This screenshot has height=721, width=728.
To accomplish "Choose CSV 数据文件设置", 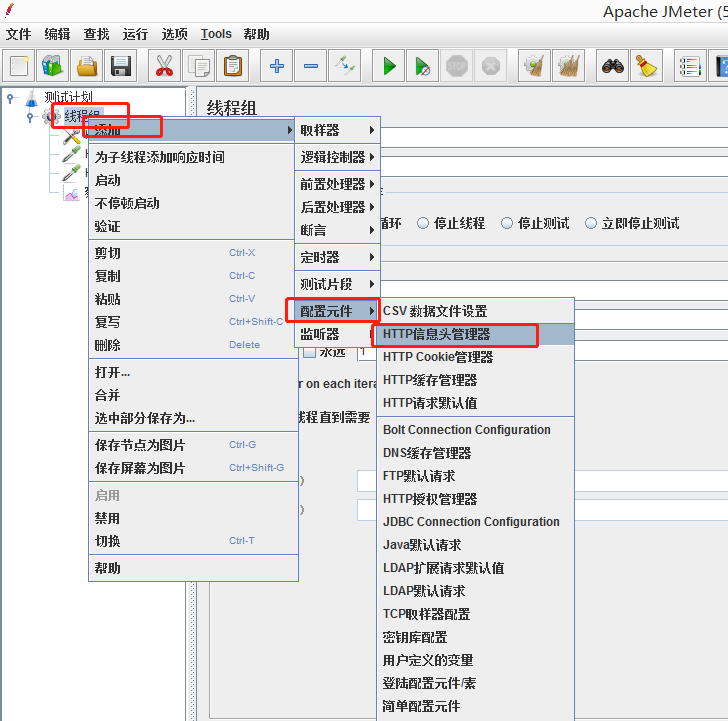I will [x=476, y=311].
